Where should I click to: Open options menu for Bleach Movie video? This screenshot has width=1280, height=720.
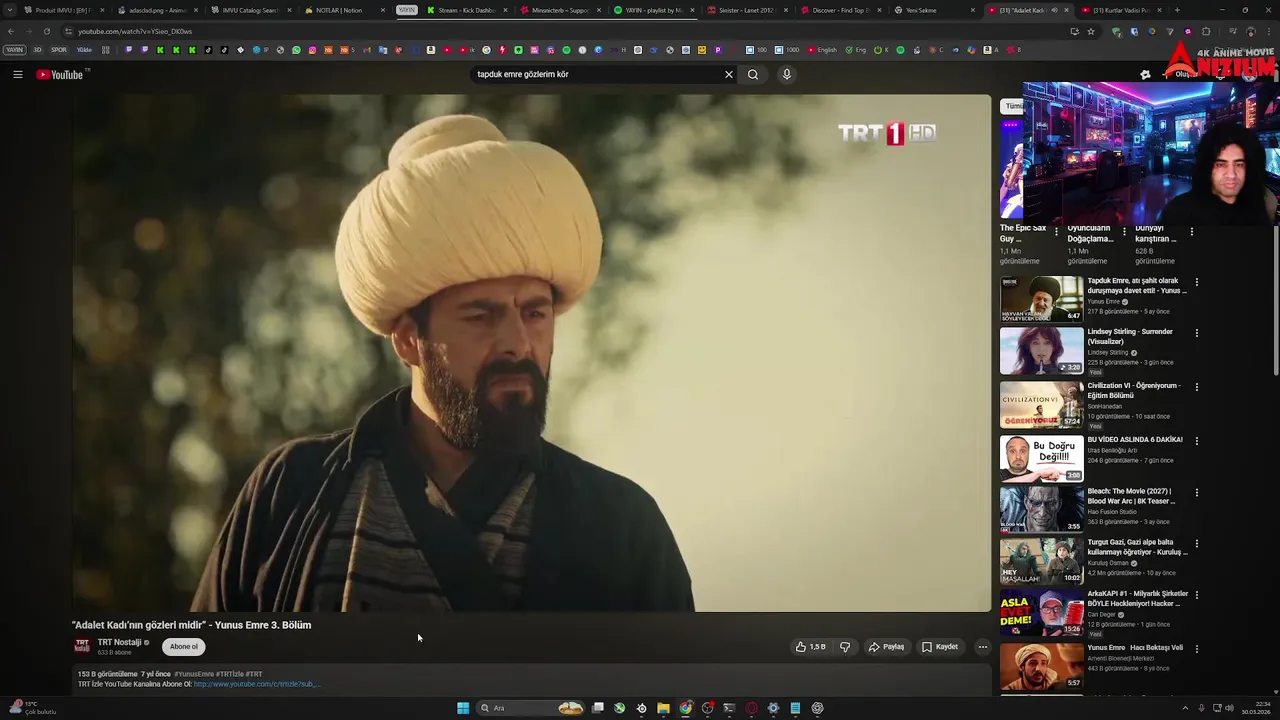(1196, 492)
